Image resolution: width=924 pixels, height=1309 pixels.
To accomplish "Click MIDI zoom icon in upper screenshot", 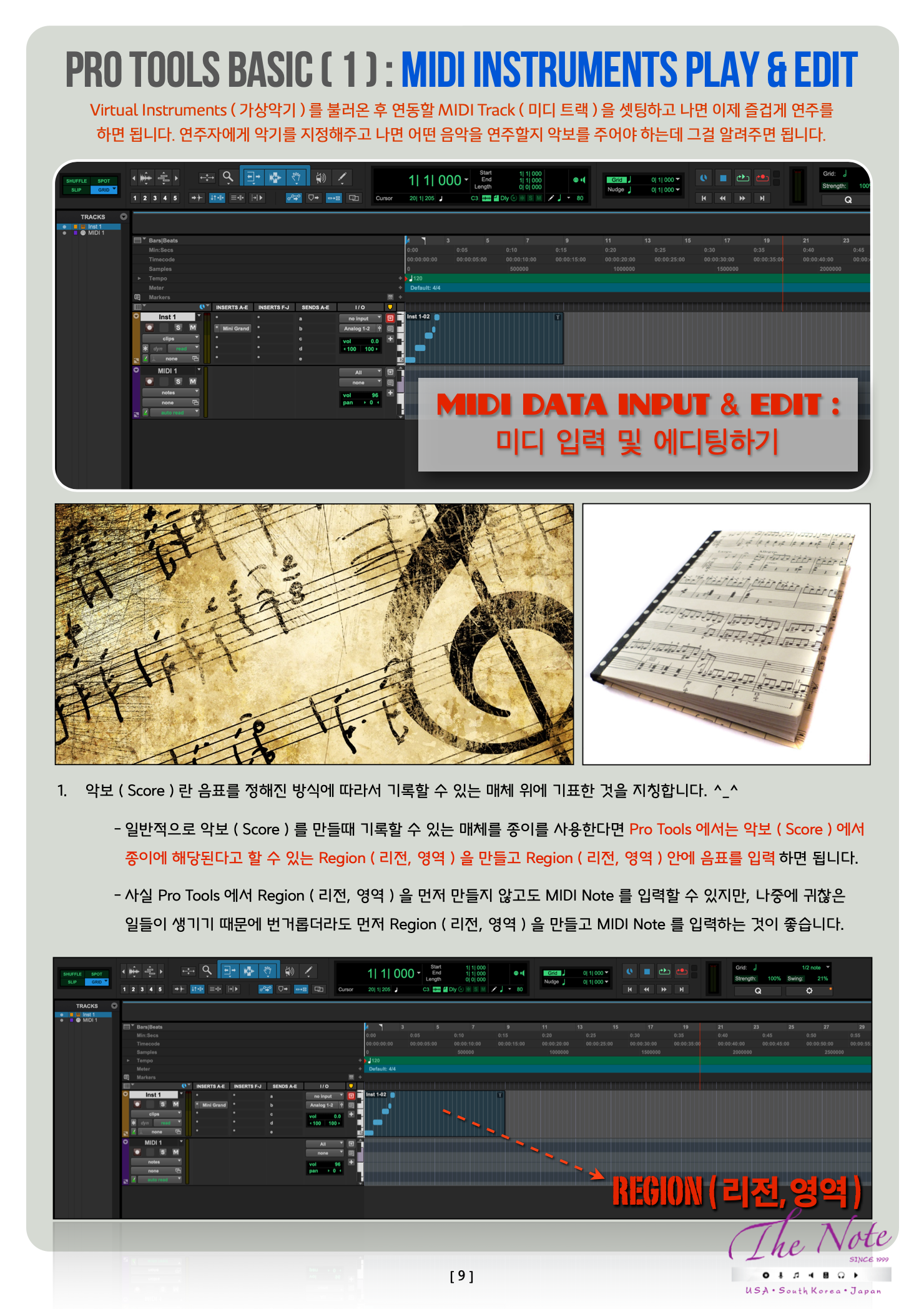I will (164, 178).
